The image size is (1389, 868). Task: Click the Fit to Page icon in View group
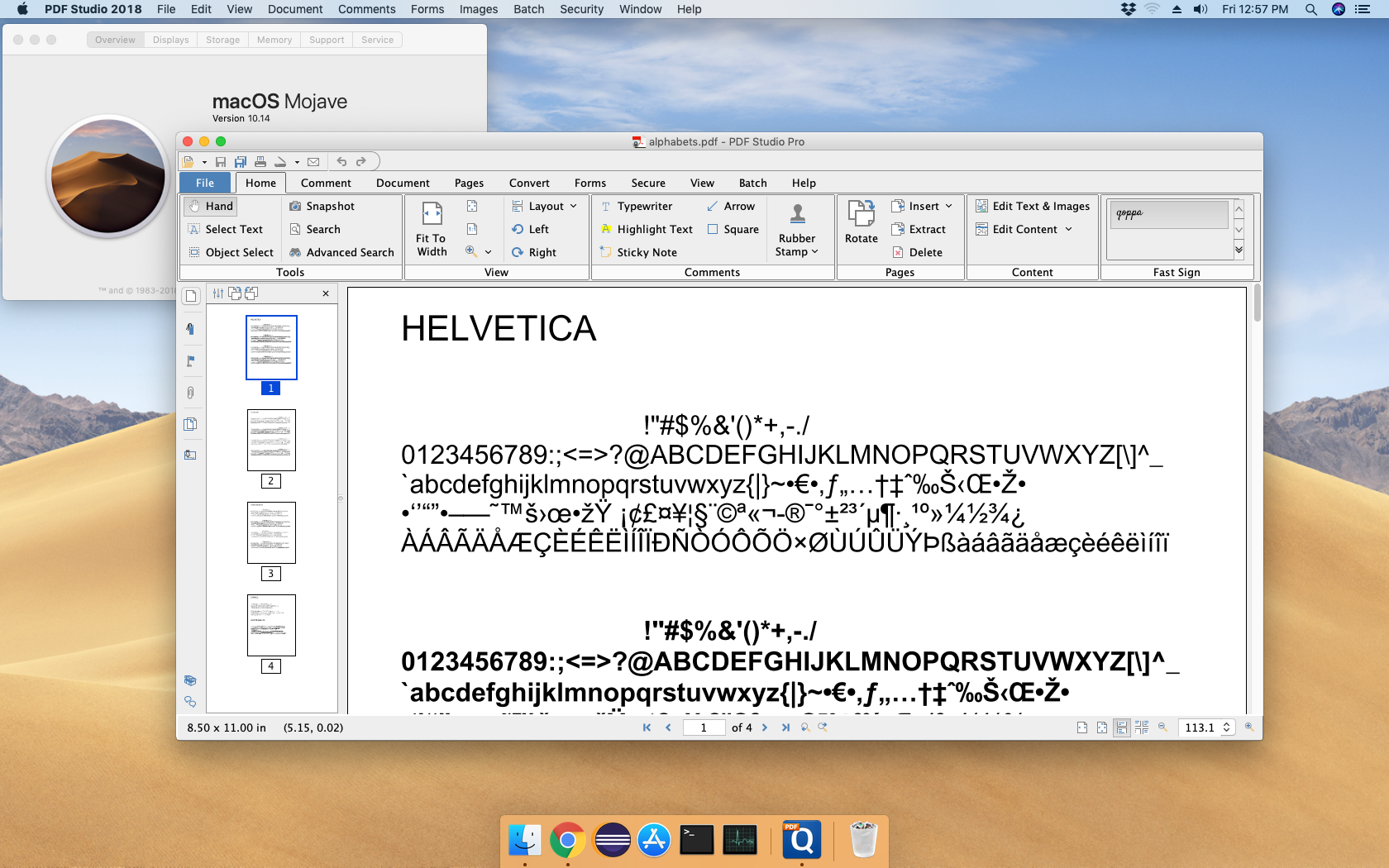pos(472,206)
